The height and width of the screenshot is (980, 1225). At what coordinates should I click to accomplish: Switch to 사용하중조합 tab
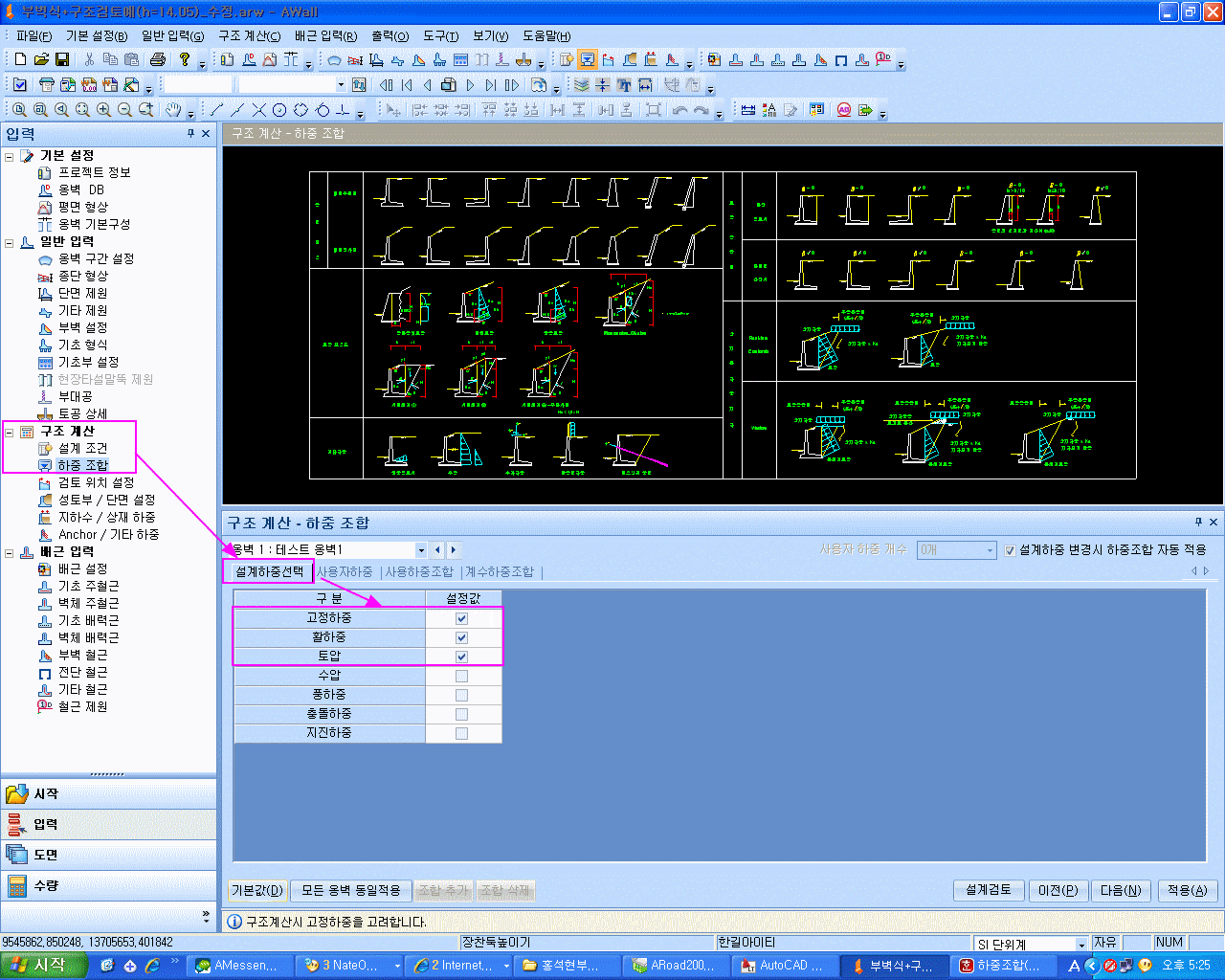pos(419,571)
